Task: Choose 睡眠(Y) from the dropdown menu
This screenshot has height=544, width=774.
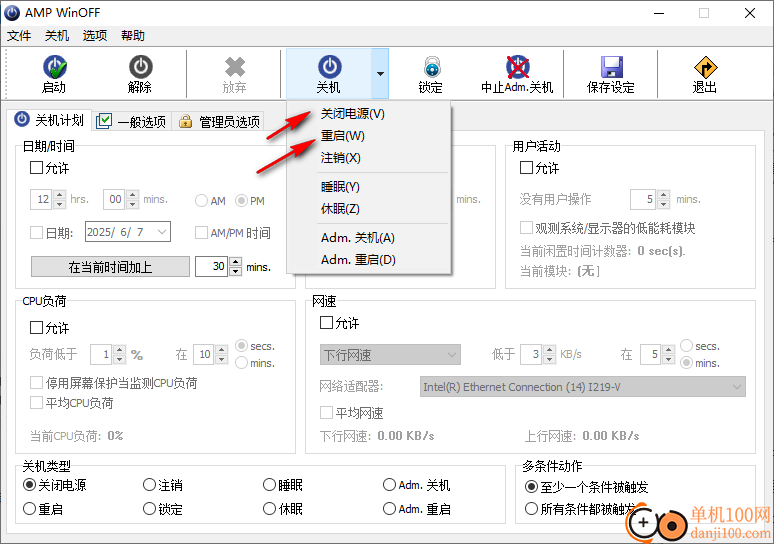Action: click(x=369, y=187)
